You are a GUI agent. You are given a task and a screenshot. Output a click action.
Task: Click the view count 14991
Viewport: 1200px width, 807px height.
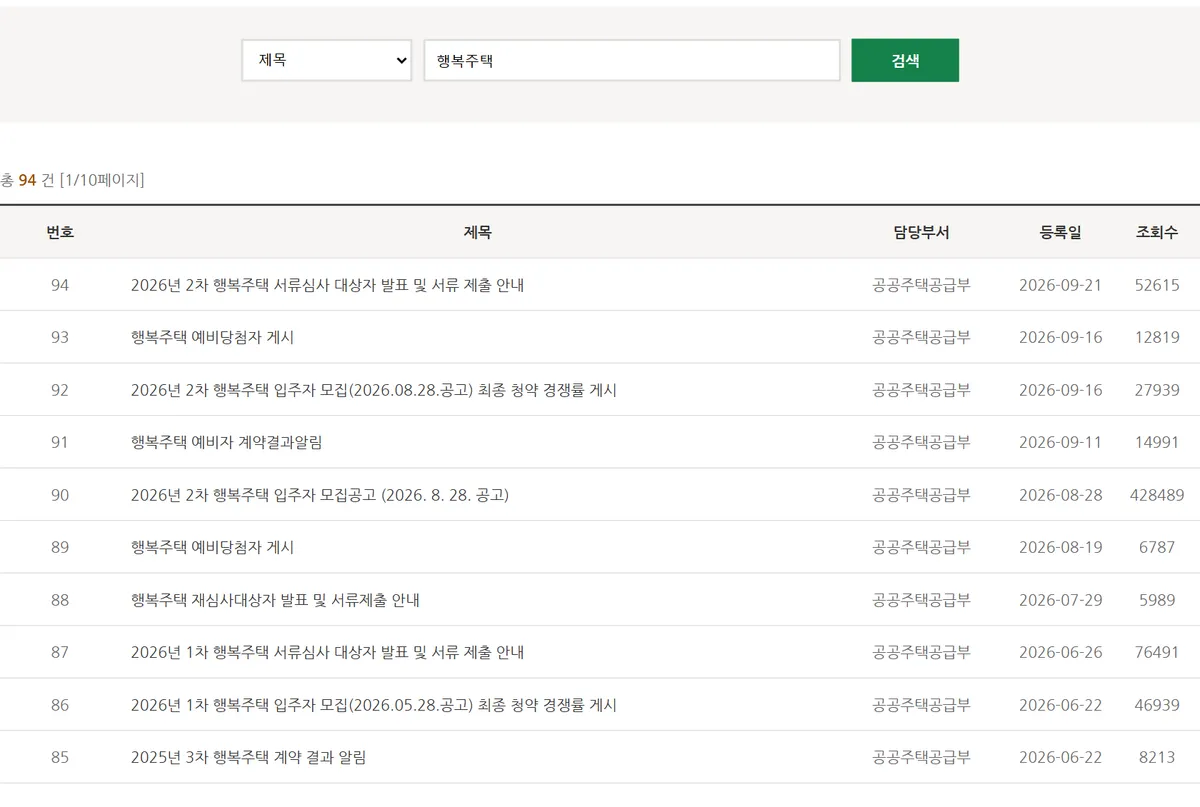click(x=1157, y=442)
